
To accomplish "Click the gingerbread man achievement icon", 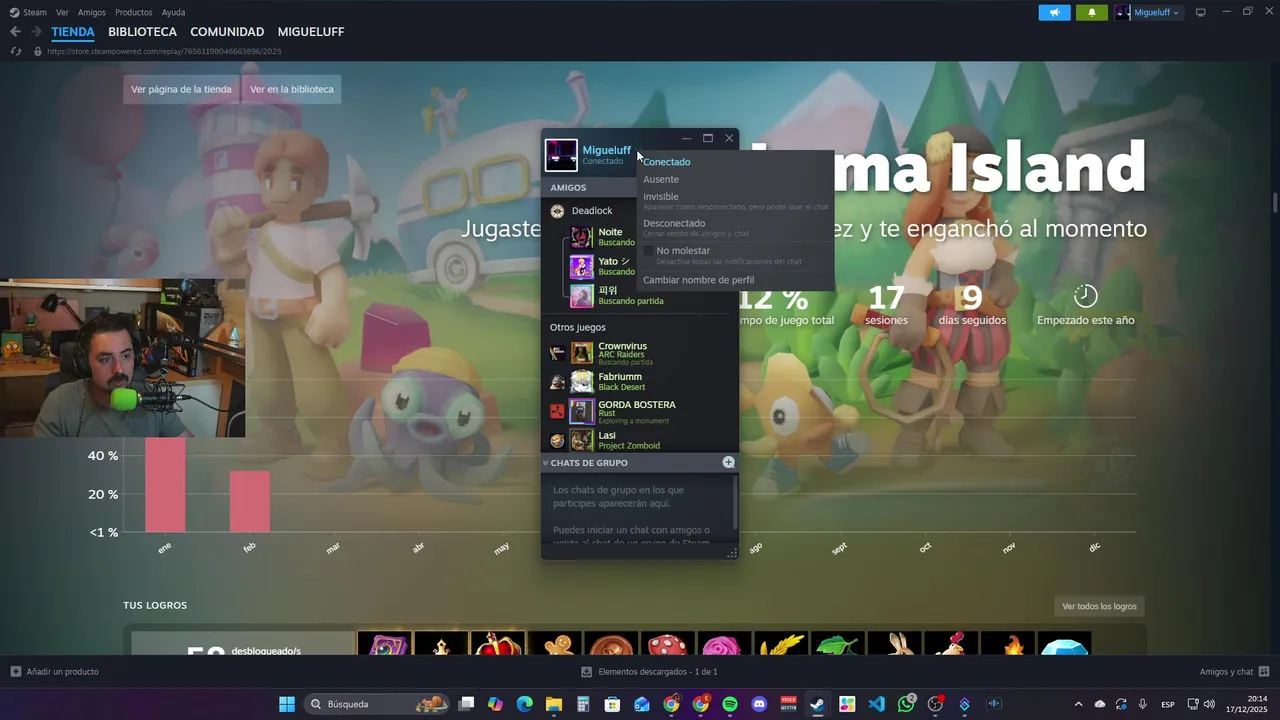I will [554, 645].
